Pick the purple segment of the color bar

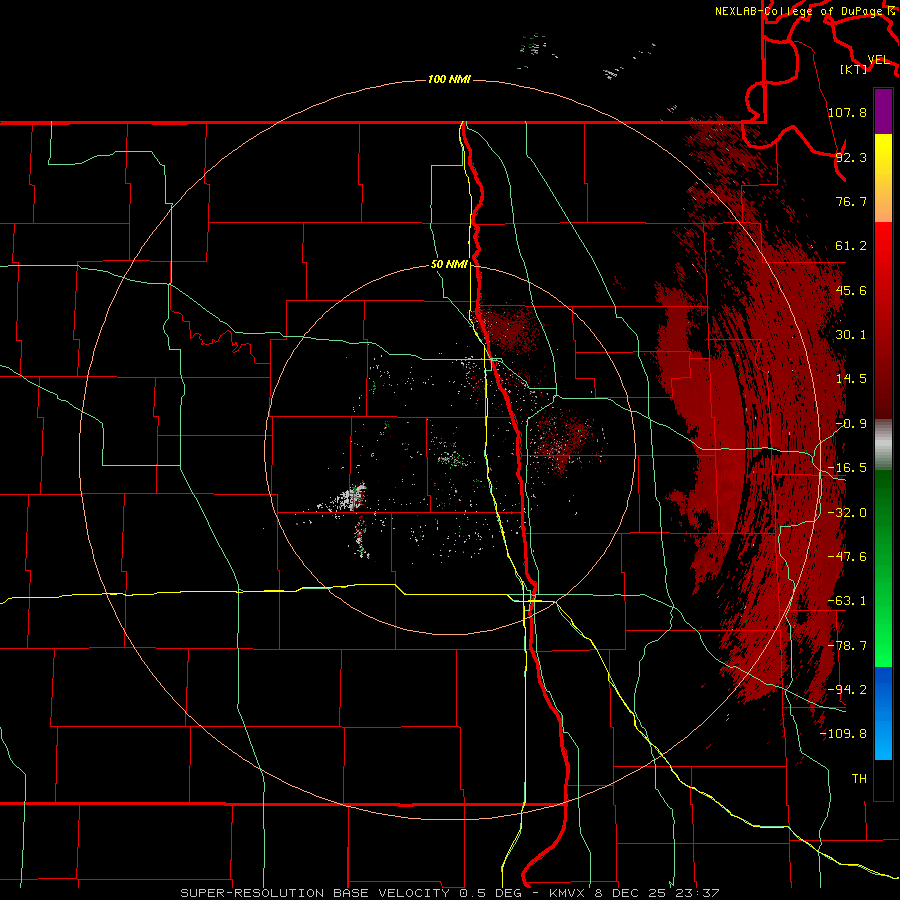883,111
